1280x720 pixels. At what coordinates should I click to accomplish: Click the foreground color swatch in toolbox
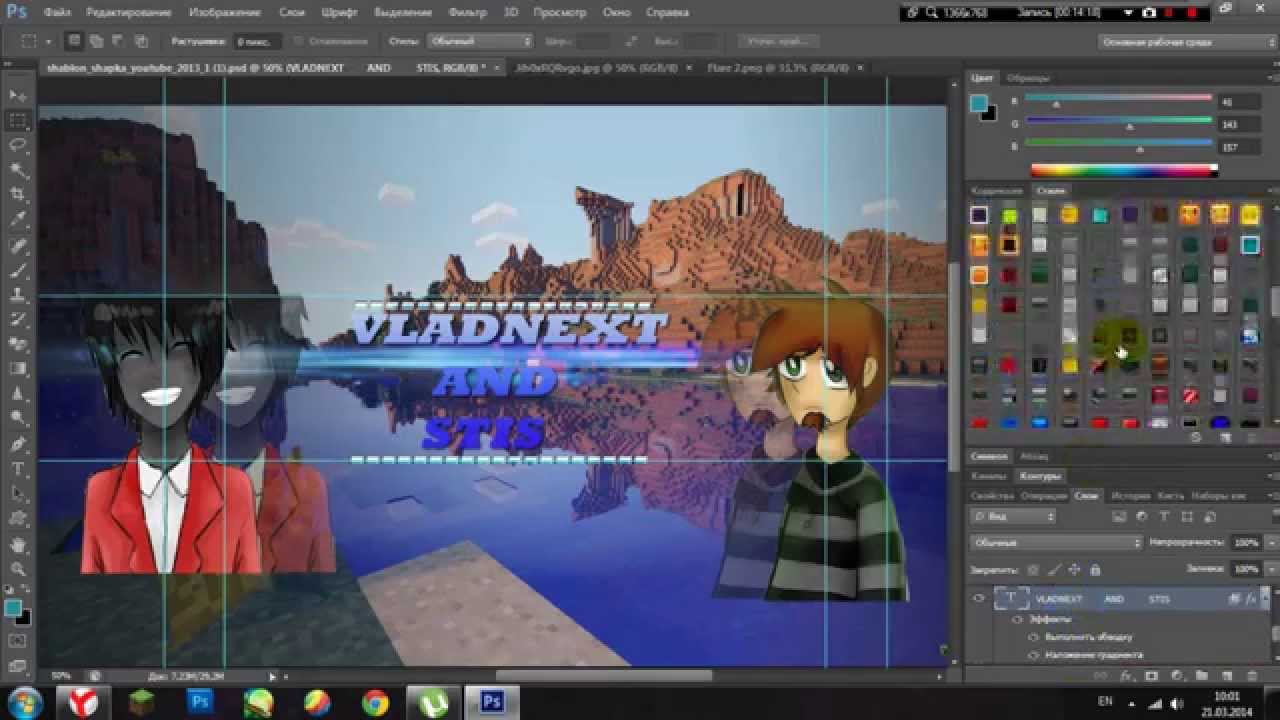(x=13, y=607)
